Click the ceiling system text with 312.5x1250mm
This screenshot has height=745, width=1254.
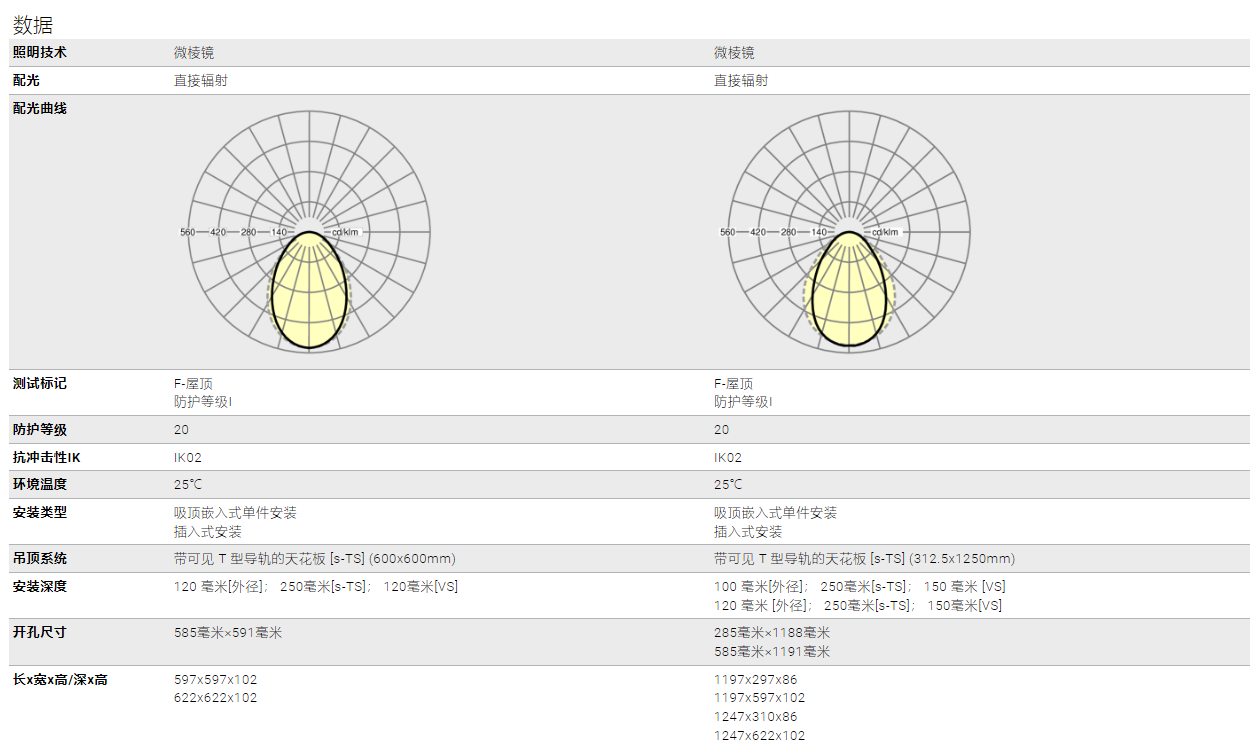(864, 558)
